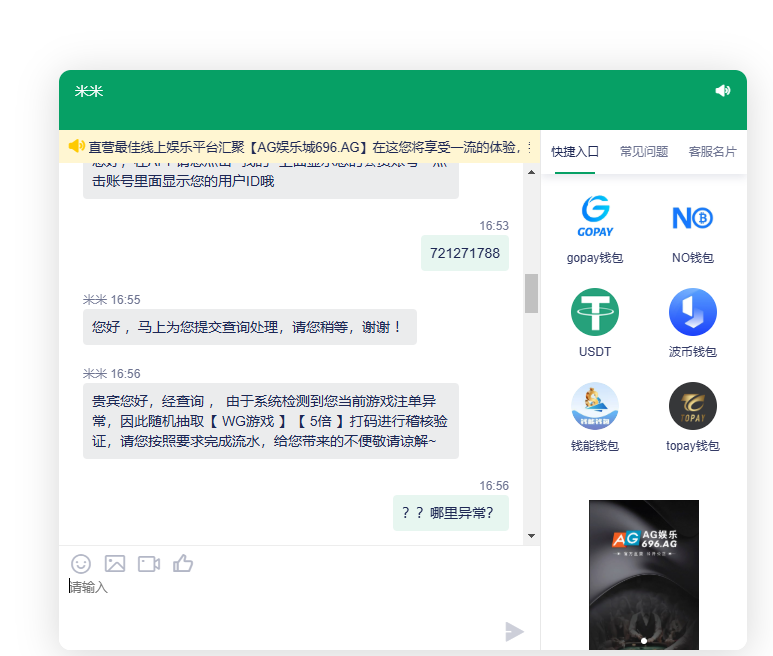Viewport: 773px width, 656px height.
Task: Click the 米米 16:55 sender timestamp
Action: pyautogui.click(x=111, y=300)
